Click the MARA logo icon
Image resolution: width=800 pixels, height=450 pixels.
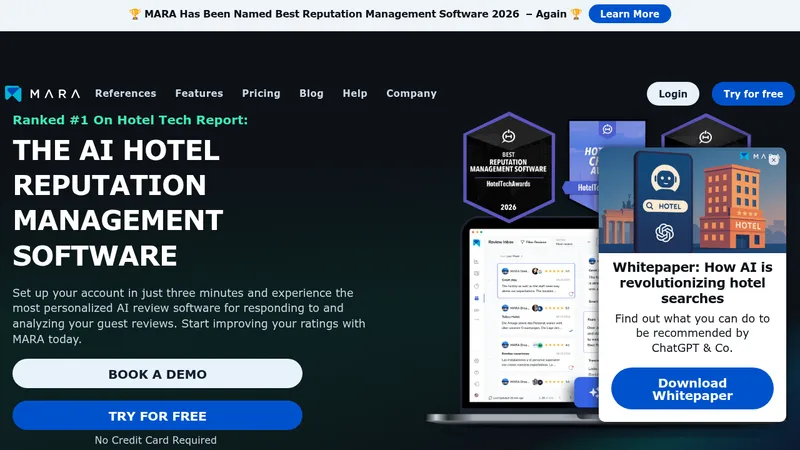tap(13, 93)
